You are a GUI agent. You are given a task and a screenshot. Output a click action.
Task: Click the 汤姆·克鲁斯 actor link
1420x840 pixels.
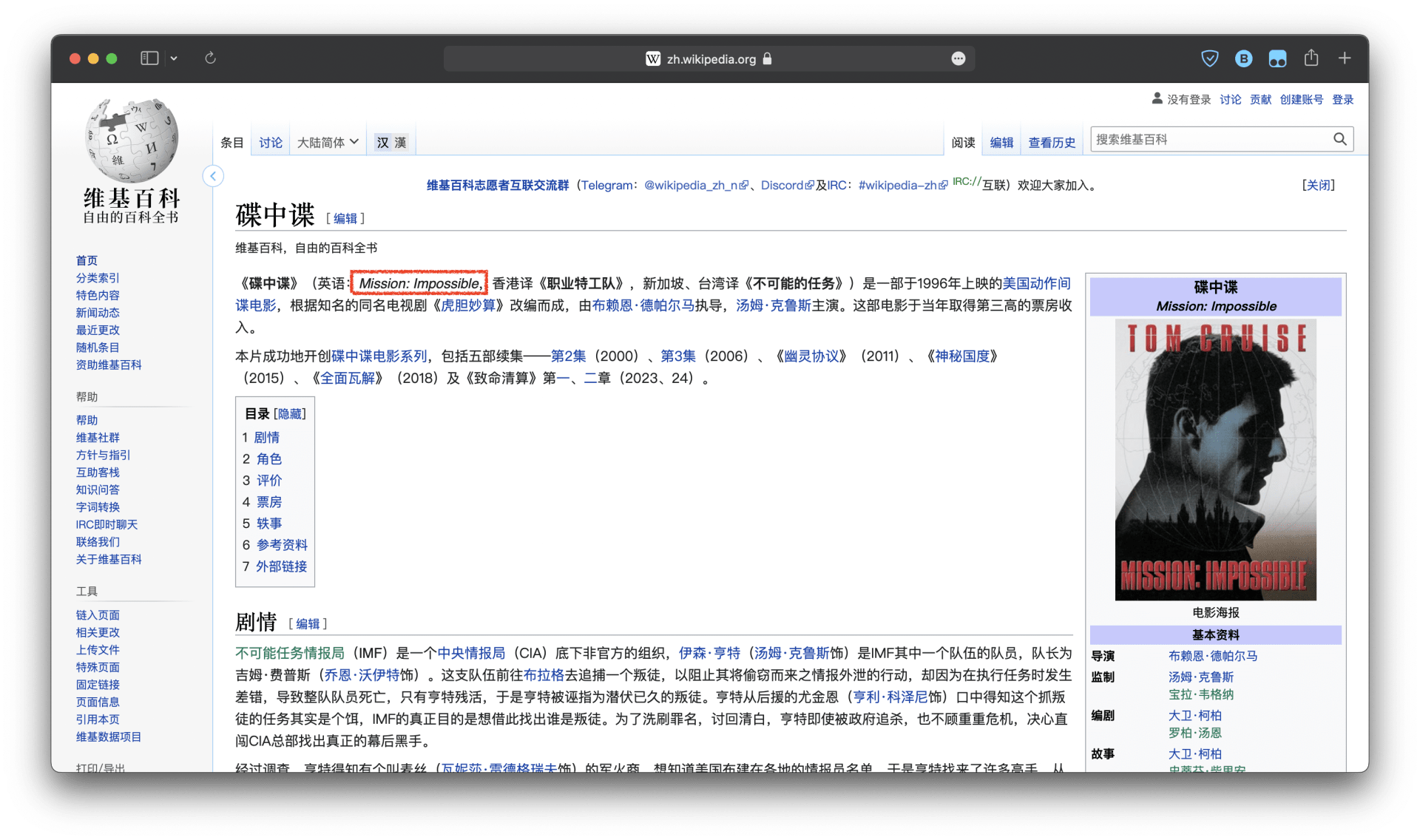773,305
